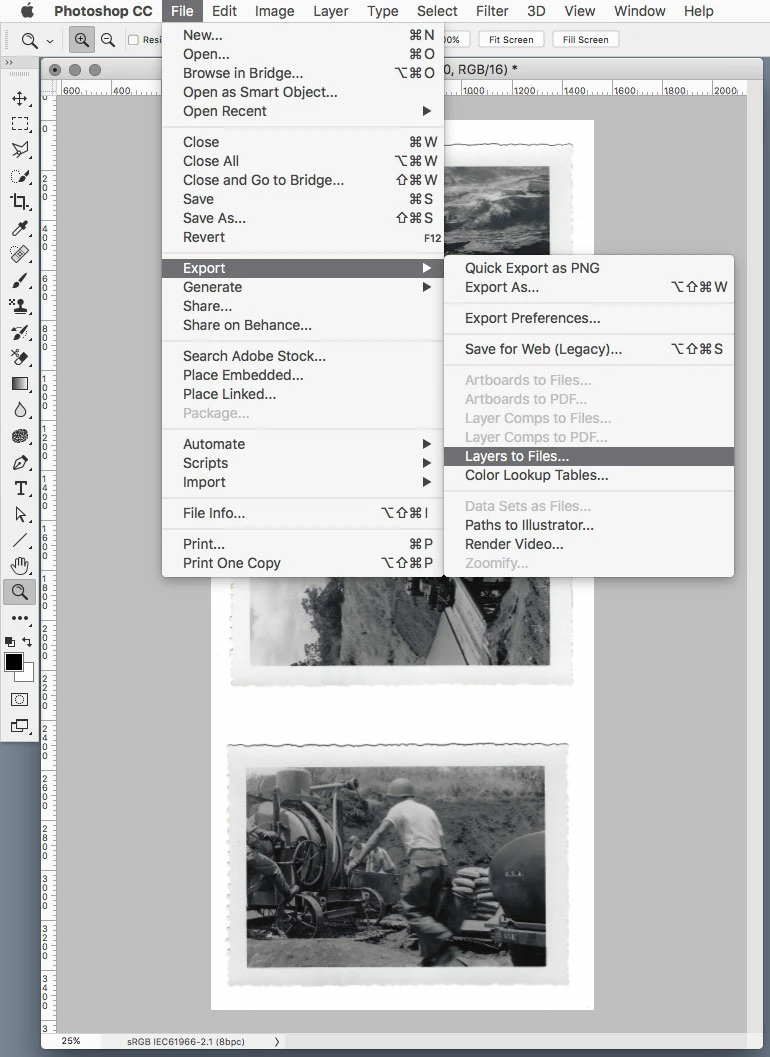Toggle Quick Mask mode
Image resolution: width=770 pixels, height=1057 pixels.
click(20, 700)
